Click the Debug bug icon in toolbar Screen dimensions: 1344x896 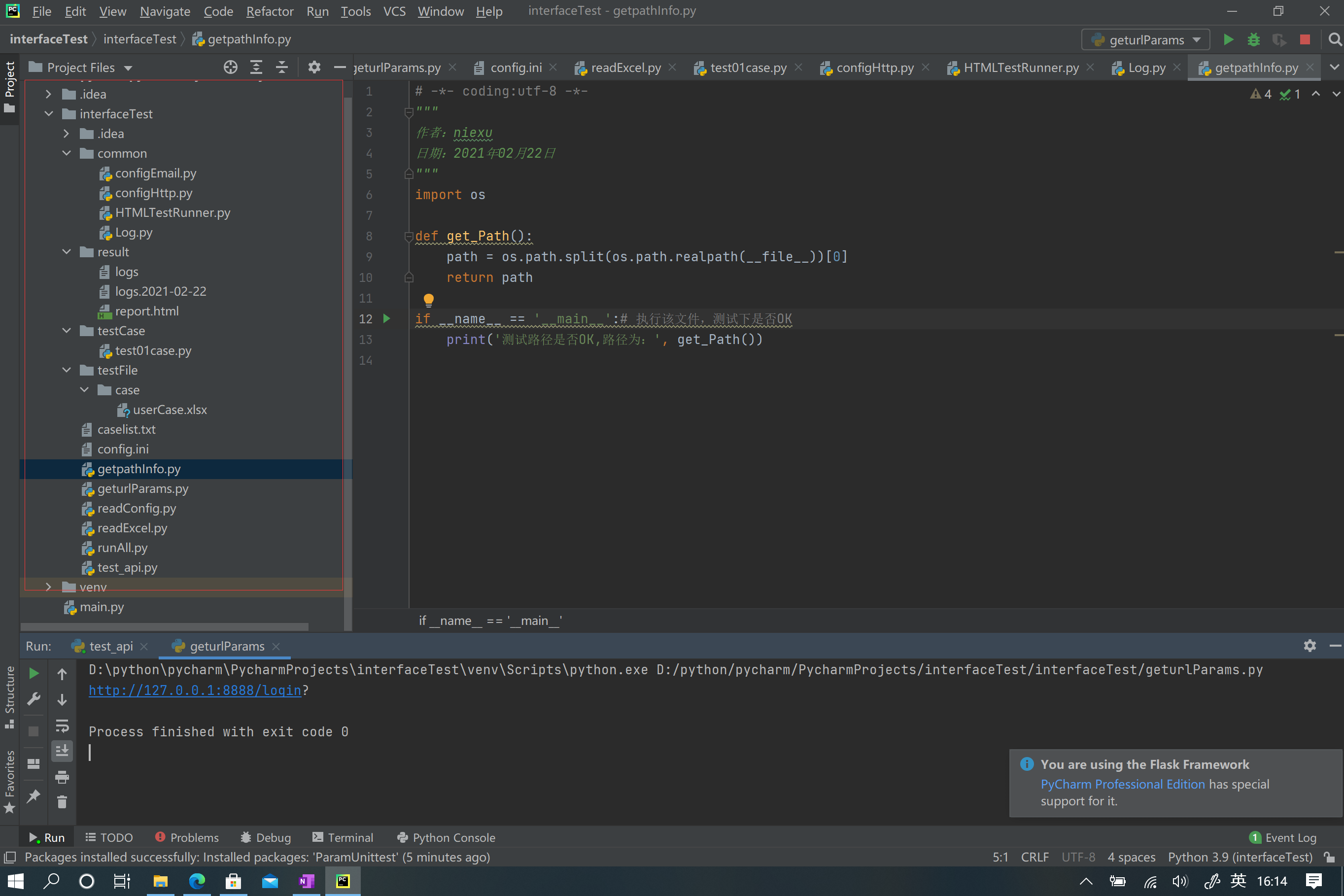(x=1253, y=39)
